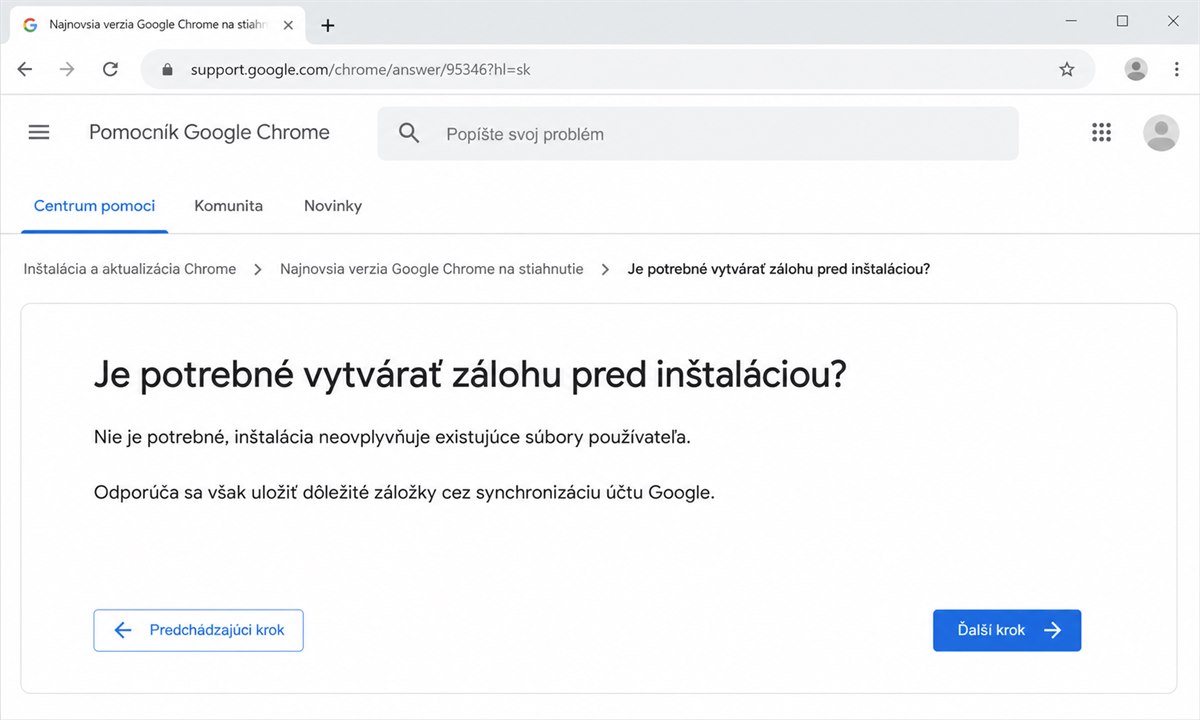Bookmark this page with the star icon

(1067, 69)
